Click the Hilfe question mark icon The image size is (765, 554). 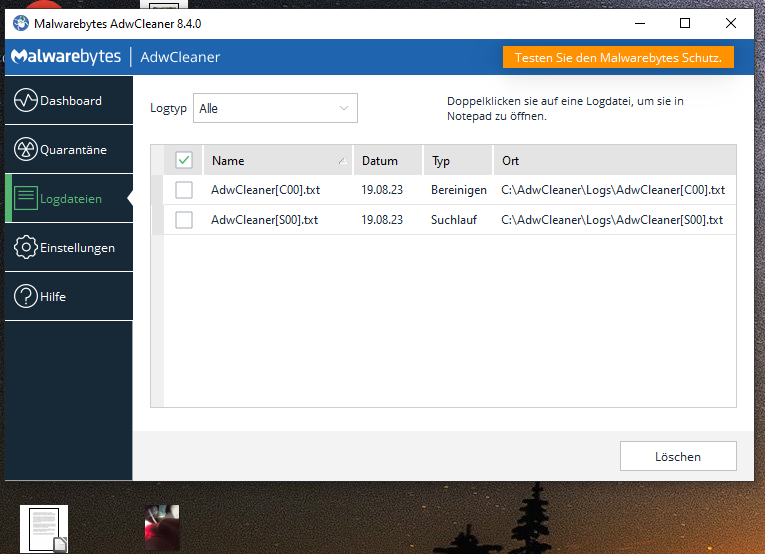tap(26, 296)
